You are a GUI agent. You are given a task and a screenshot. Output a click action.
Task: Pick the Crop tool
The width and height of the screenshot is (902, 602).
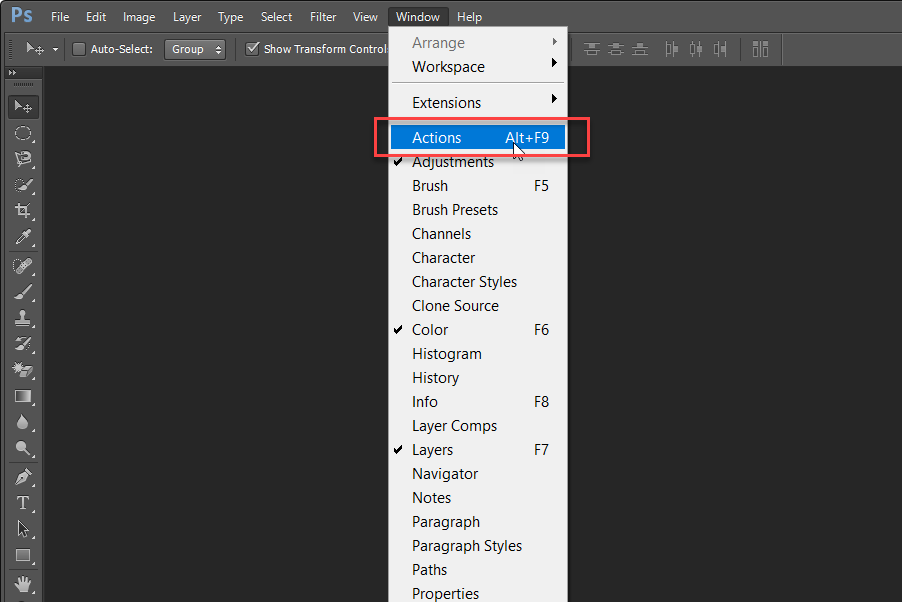click(x=23, y=211)
